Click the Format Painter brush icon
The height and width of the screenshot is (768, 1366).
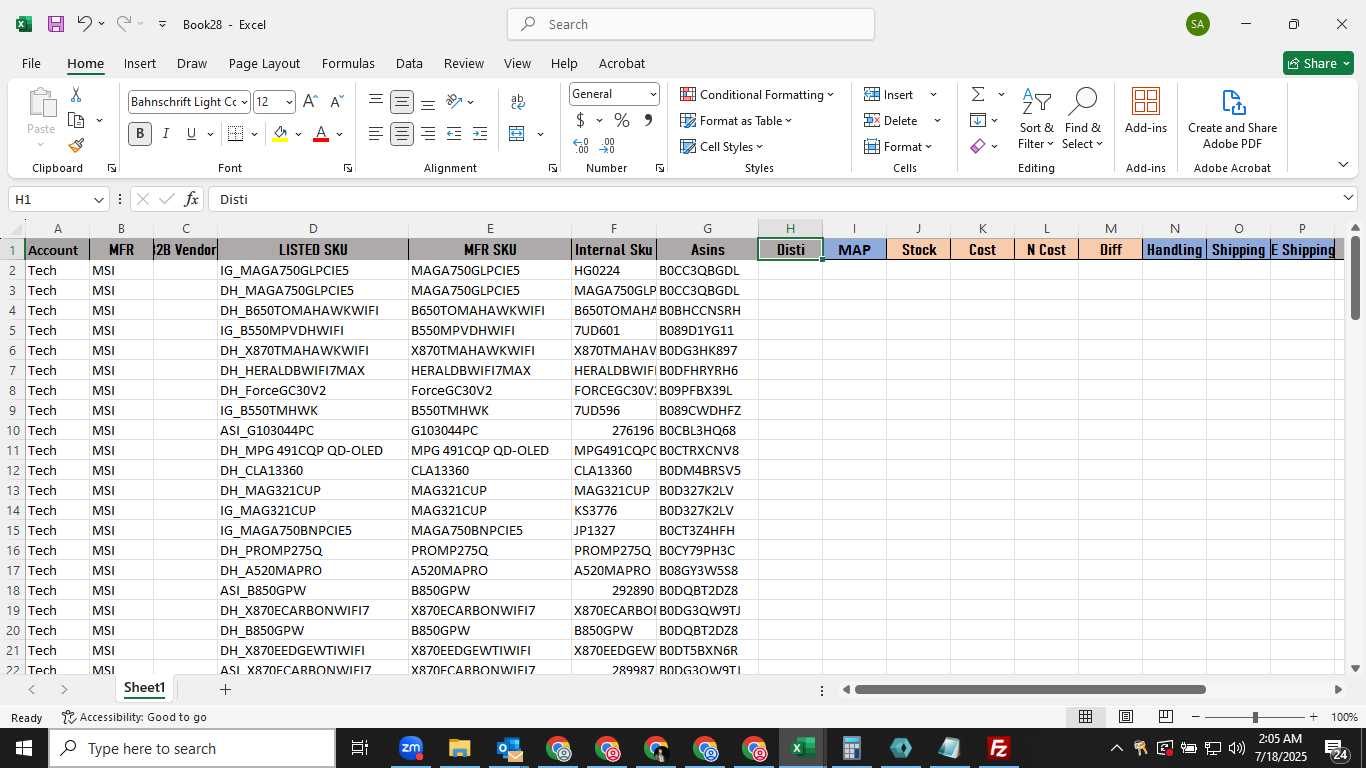click(x=76, y=146)
